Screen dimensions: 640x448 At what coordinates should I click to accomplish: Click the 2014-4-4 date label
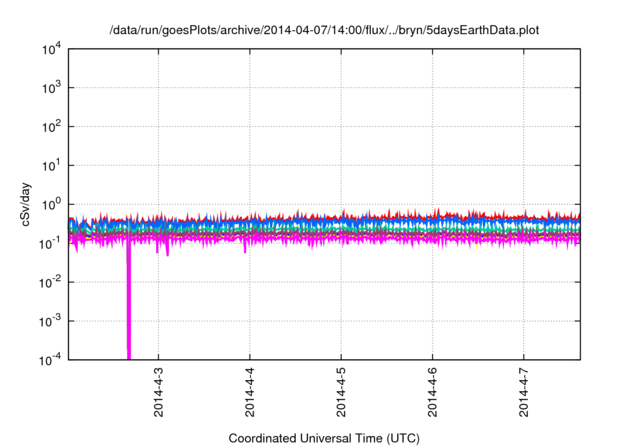click(x=250, y=392)
